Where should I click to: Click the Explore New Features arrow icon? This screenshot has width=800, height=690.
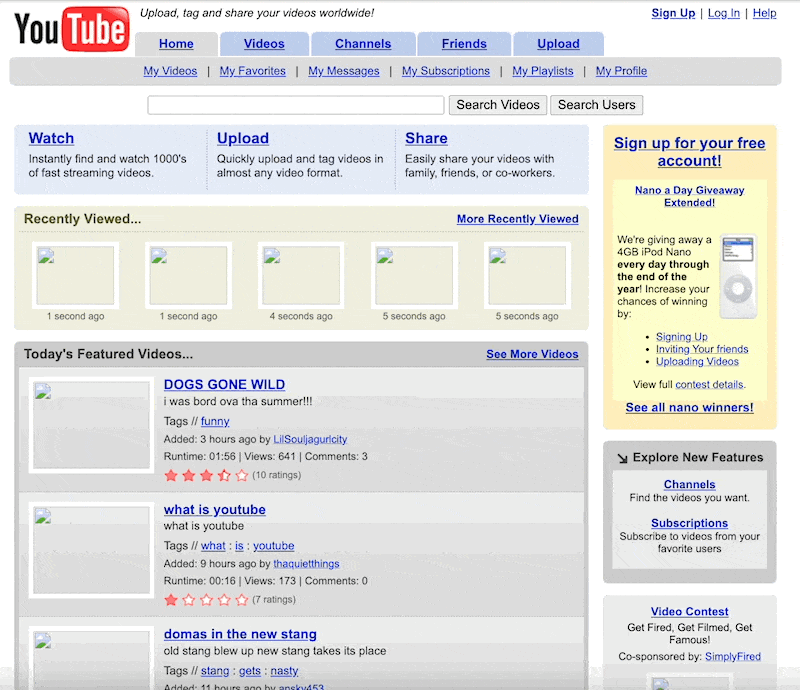(x=622, y=458)
